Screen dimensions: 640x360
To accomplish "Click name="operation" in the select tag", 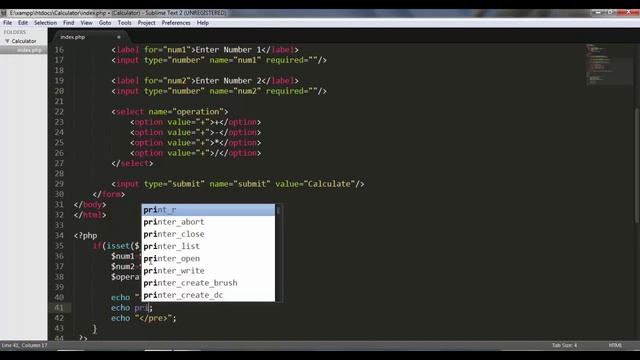I will (186, 112).
